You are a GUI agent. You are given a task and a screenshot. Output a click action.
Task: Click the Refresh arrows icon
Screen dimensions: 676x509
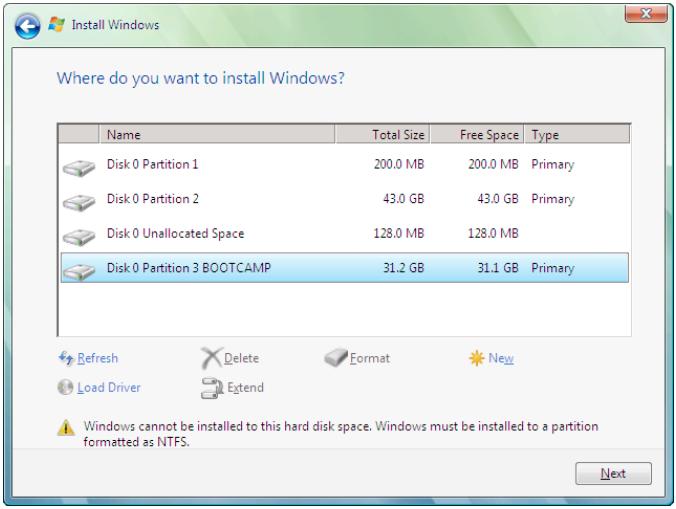[x=66, y=358]
